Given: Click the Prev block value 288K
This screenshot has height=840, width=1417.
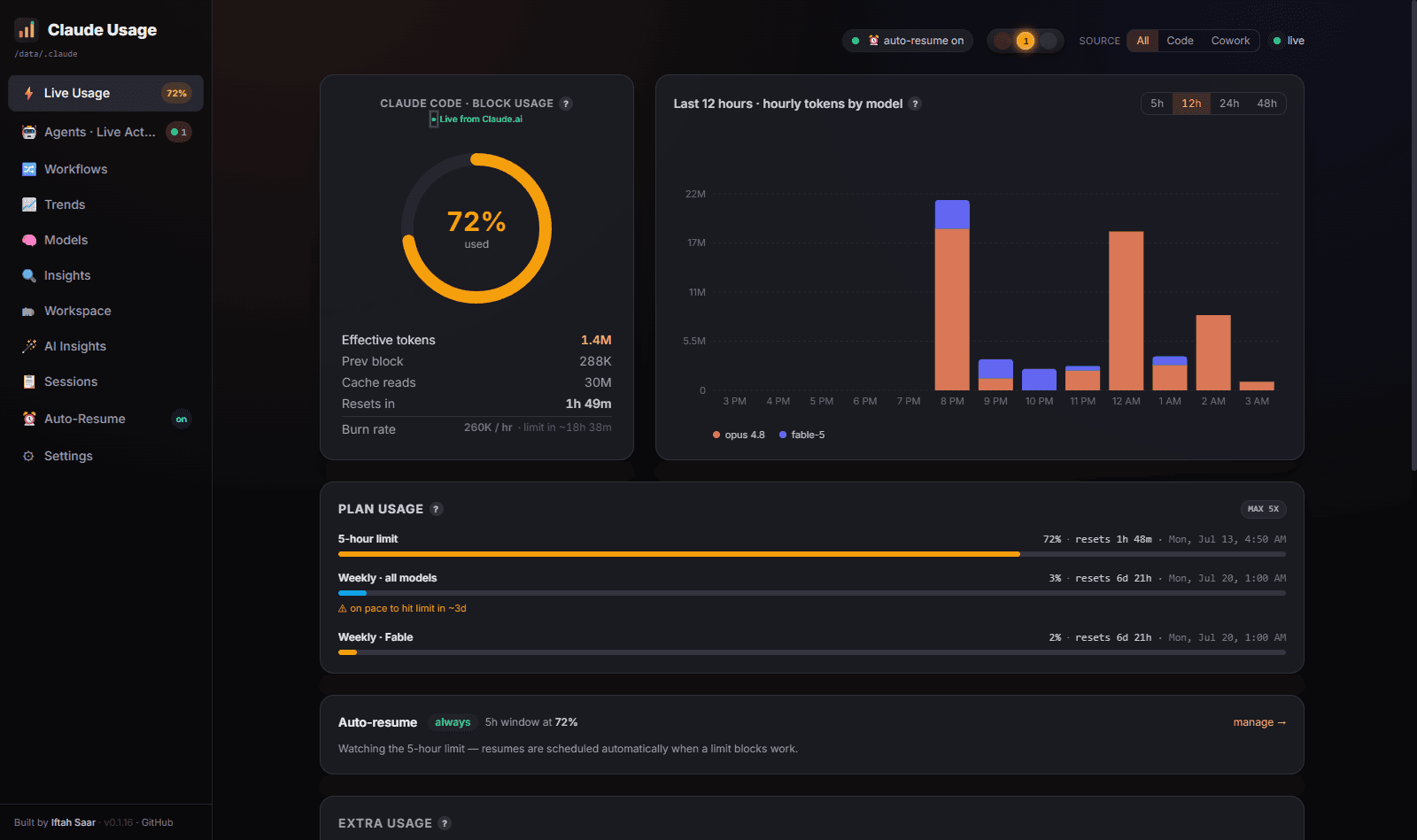Looking at the screenshot, I should tap(595, 361).
